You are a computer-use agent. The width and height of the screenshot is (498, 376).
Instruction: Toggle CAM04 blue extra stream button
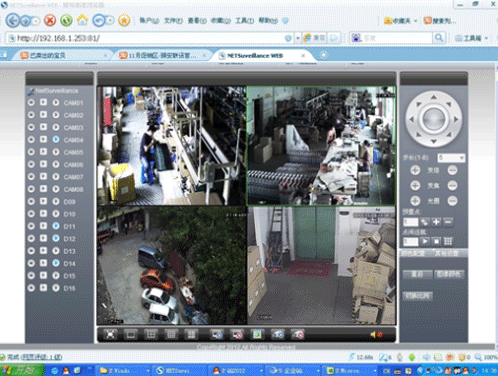(56, 139)
